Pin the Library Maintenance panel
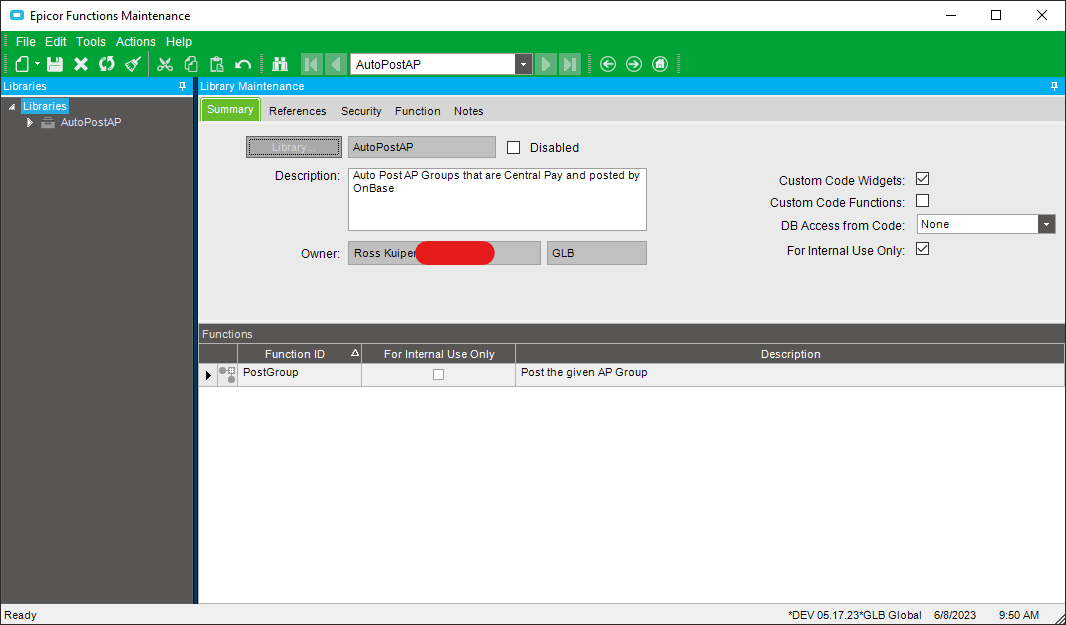1066x625 pixels. click(x=1054, y=86)
